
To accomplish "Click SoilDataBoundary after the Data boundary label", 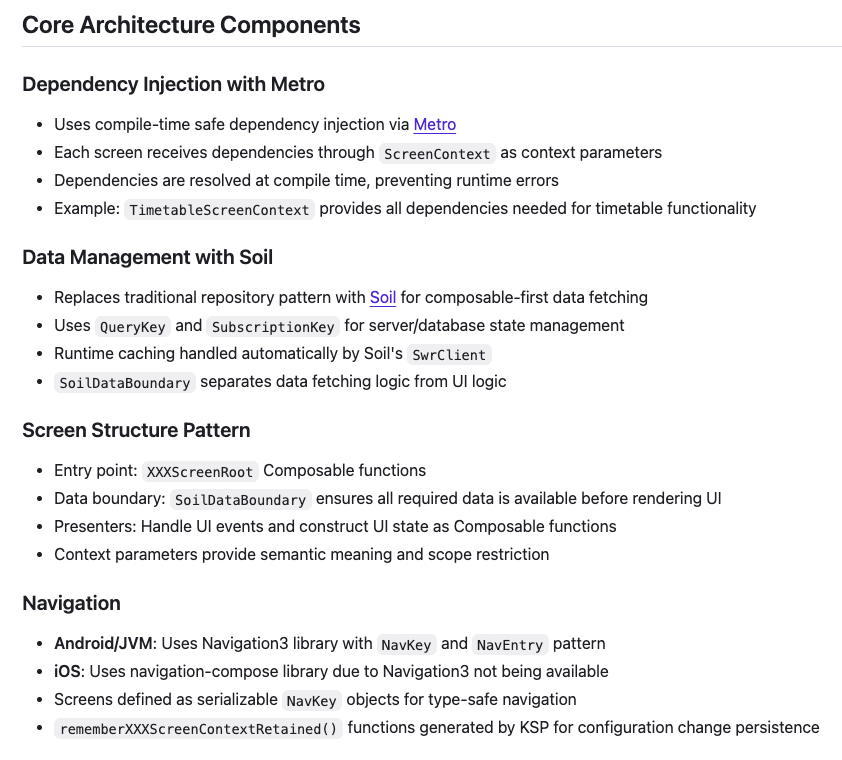I will coord(240,499).
